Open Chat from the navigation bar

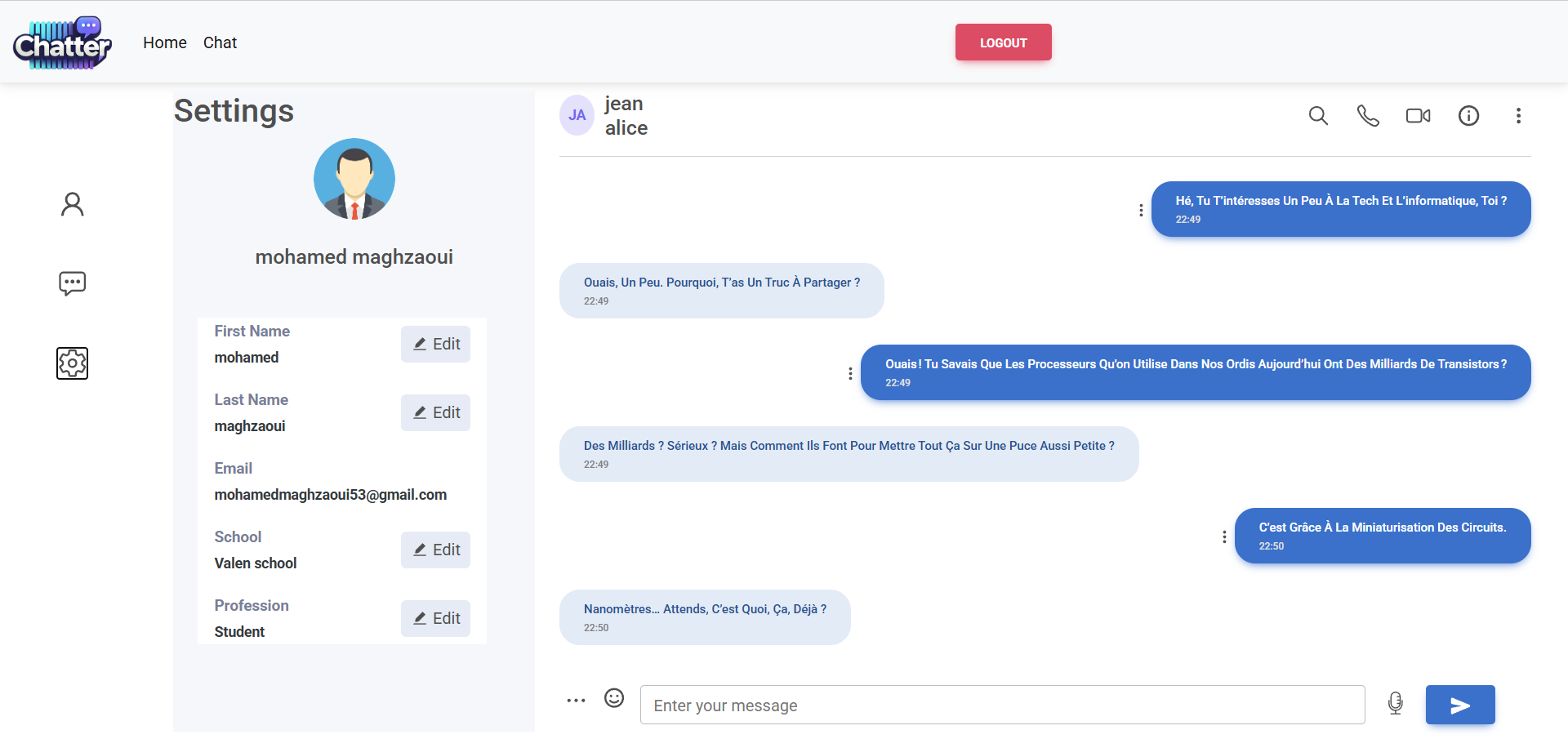(x=220, y=42)
